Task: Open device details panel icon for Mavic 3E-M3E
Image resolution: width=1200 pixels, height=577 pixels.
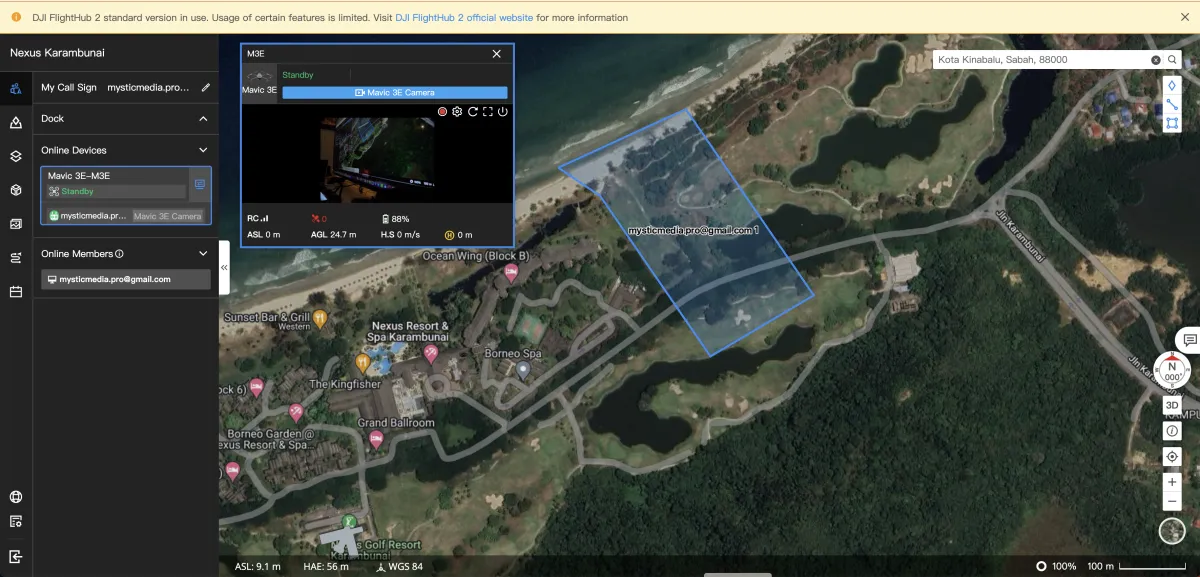Action: click(x=199, y=184)
